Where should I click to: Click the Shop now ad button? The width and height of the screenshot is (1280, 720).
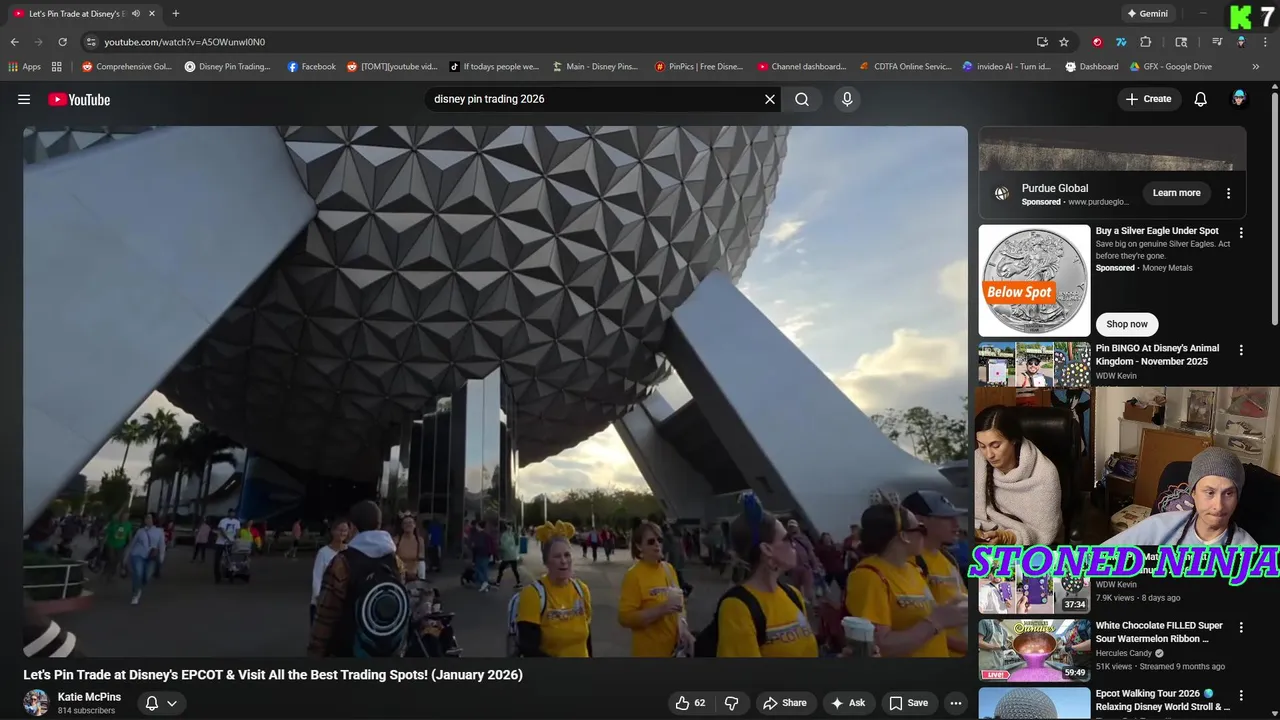pyautogui.click(x=1127, y=324)
